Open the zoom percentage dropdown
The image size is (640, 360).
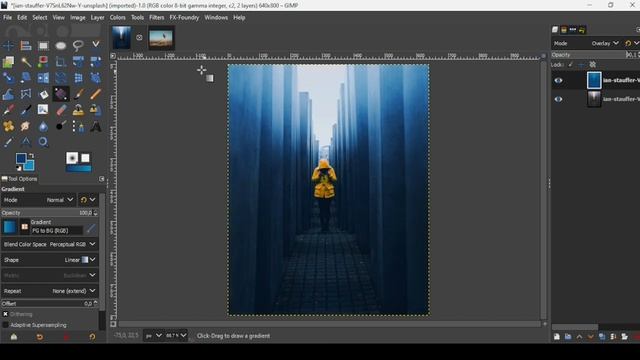[176, 336]
